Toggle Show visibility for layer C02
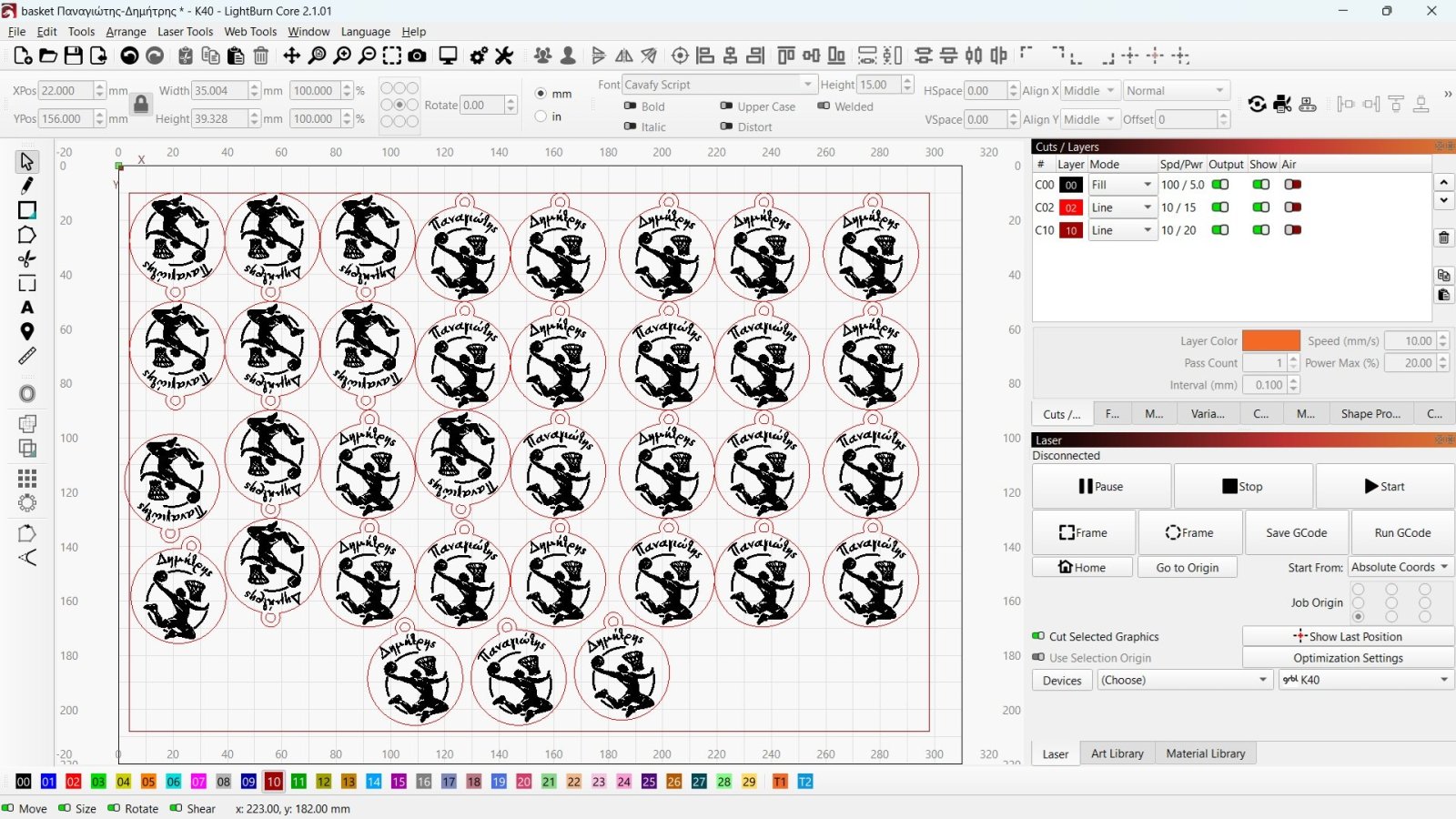Screen dimensions: 1456x819 pyautogui.click(x=1260, y=207)
